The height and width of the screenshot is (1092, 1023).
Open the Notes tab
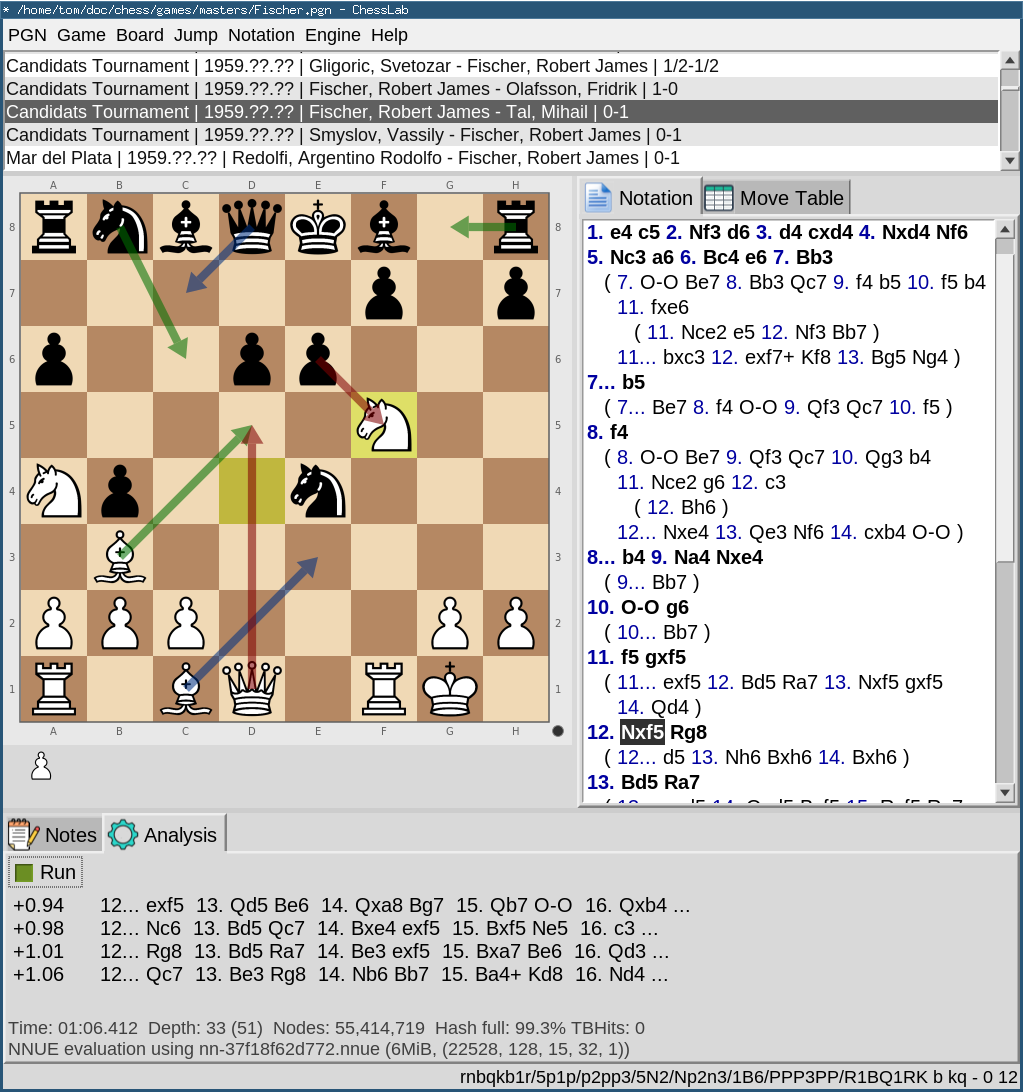pos(54,835)
